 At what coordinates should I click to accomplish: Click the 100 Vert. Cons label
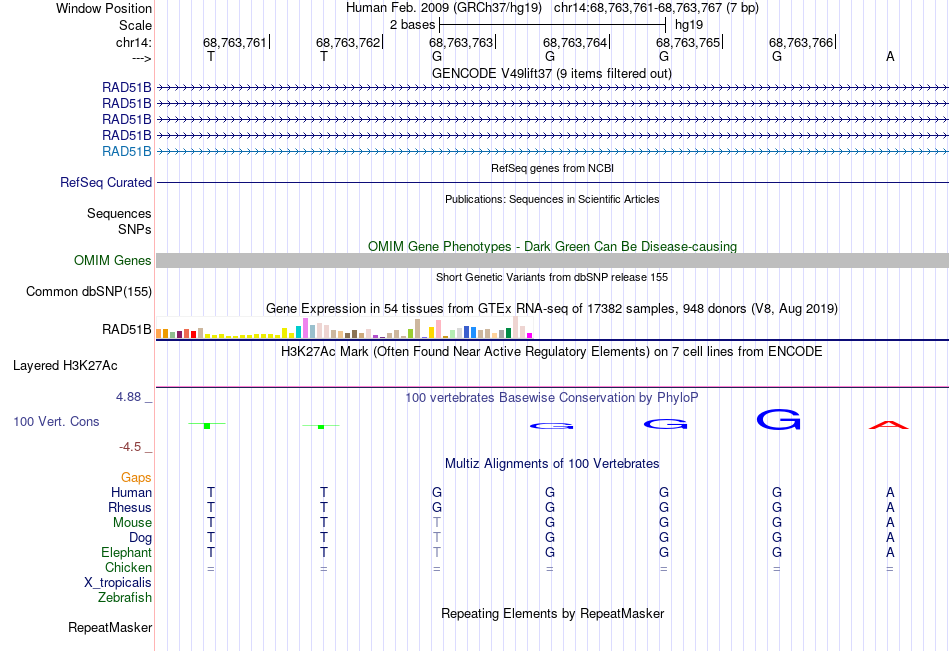(56, 421)
